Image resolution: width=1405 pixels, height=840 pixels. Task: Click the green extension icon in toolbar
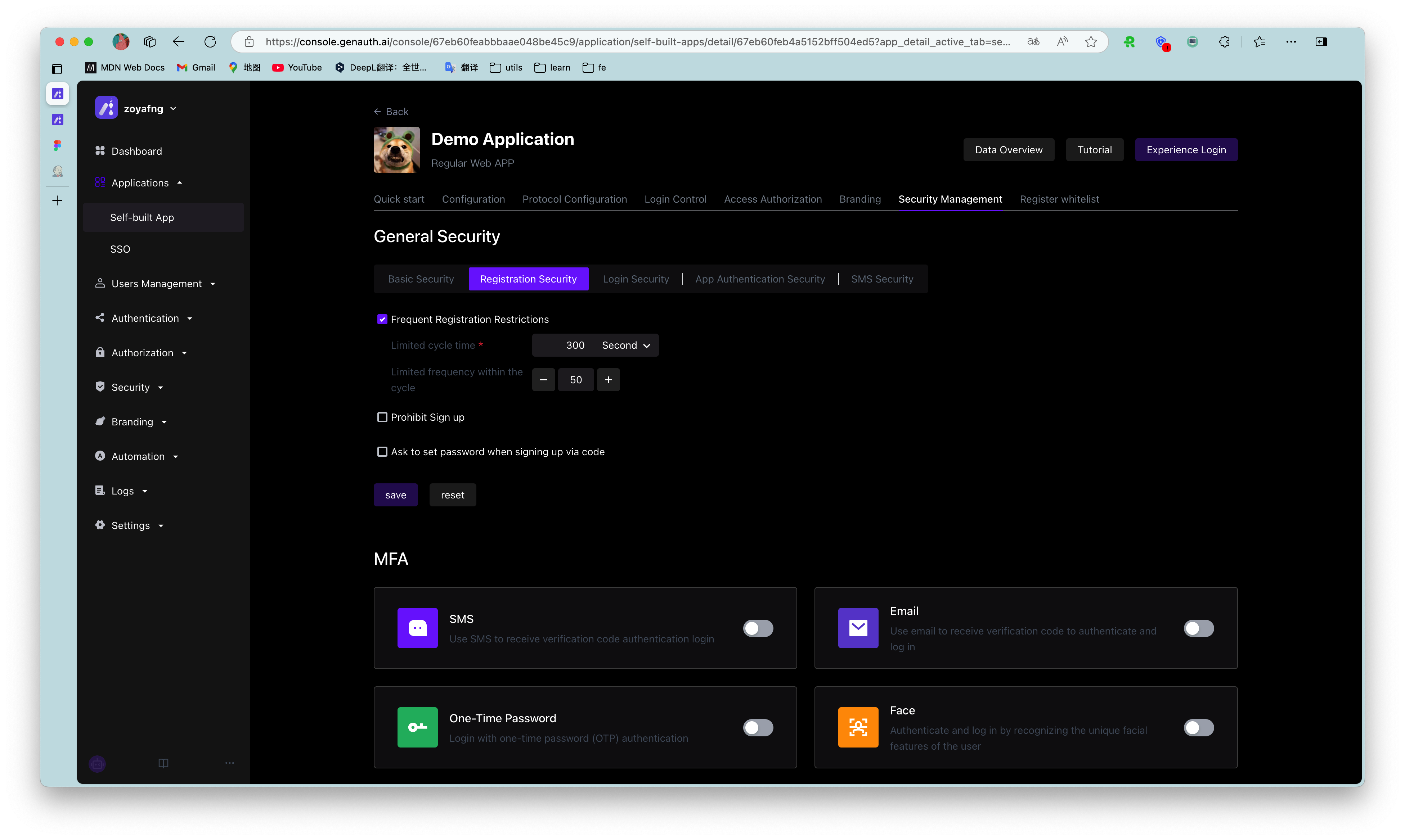coord(1129,41)
